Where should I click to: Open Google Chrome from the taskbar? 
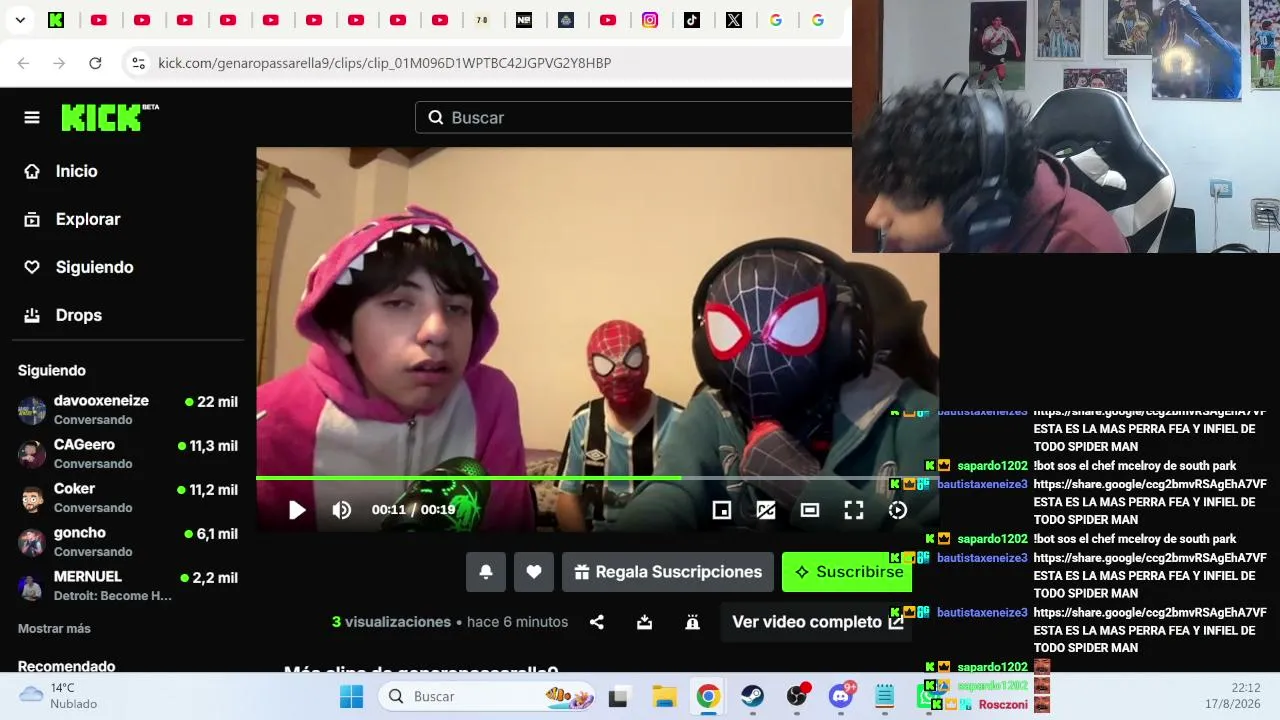click(708, 696)
